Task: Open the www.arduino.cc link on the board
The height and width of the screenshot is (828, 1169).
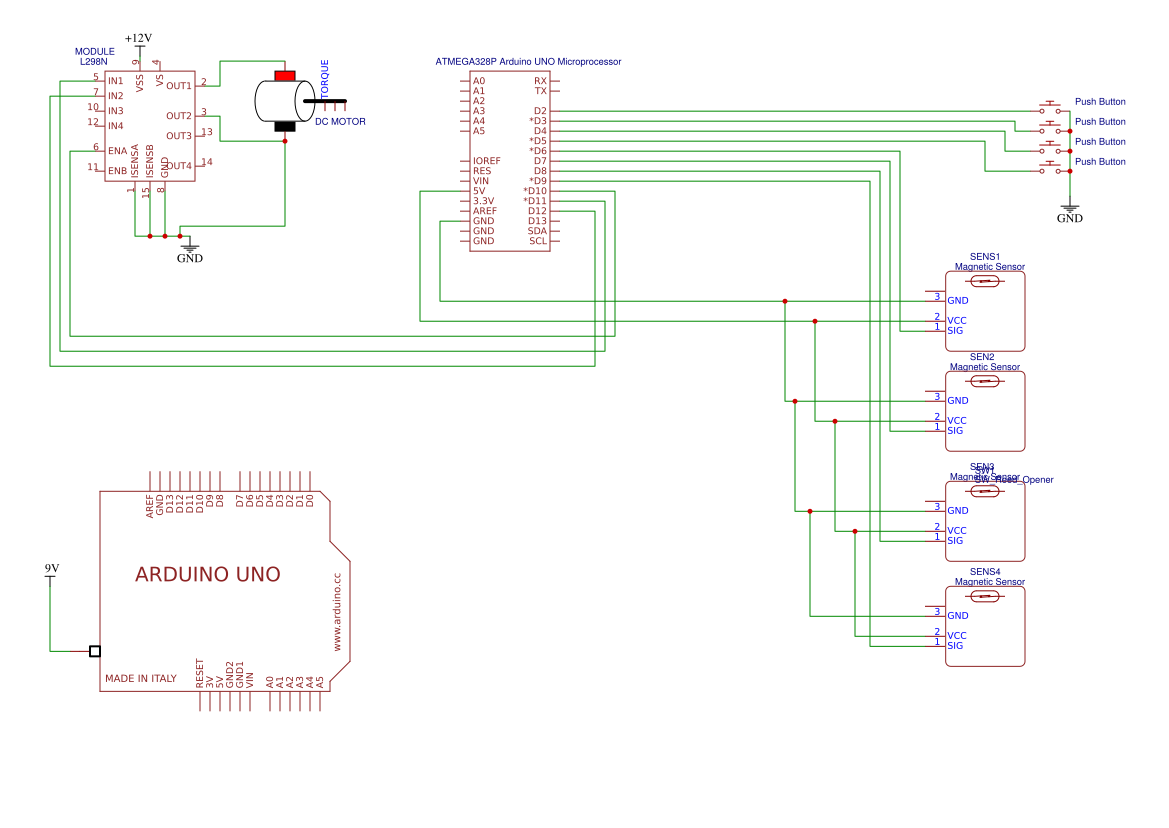Action: pyautogui.click(x=337, y=612)
